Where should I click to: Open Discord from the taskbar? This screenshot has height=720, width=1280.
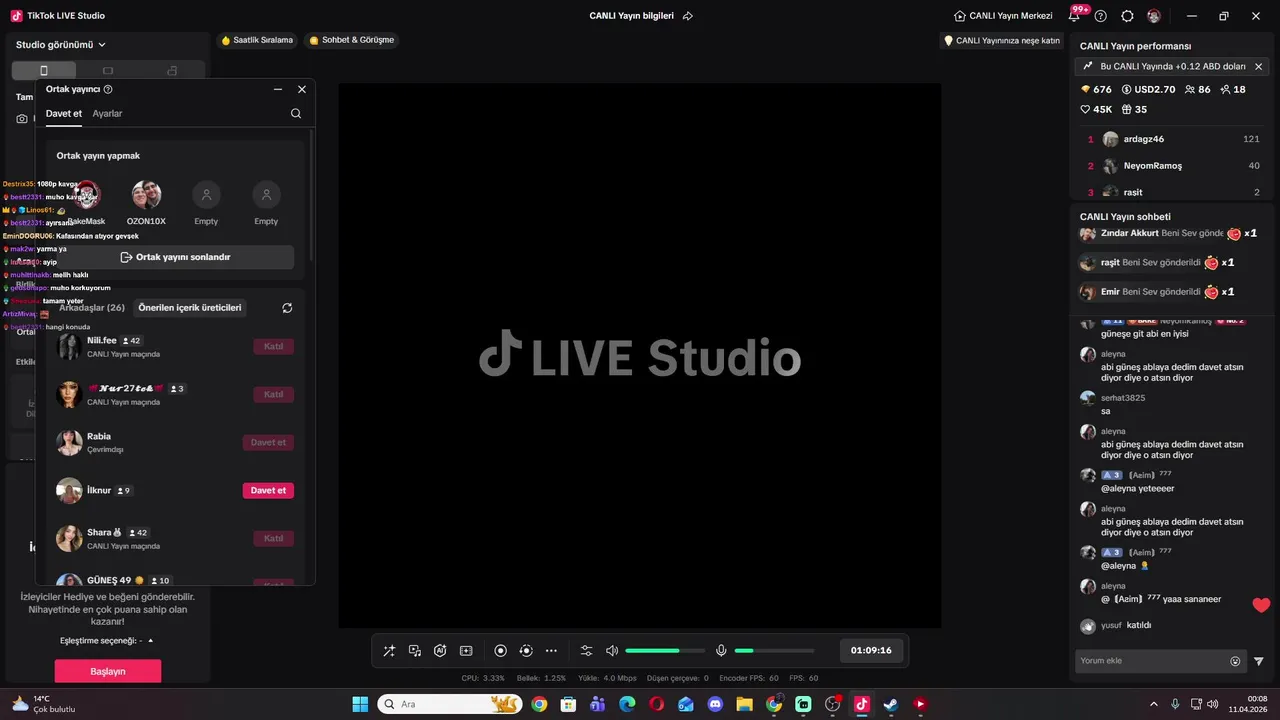[x=715, y=704]
